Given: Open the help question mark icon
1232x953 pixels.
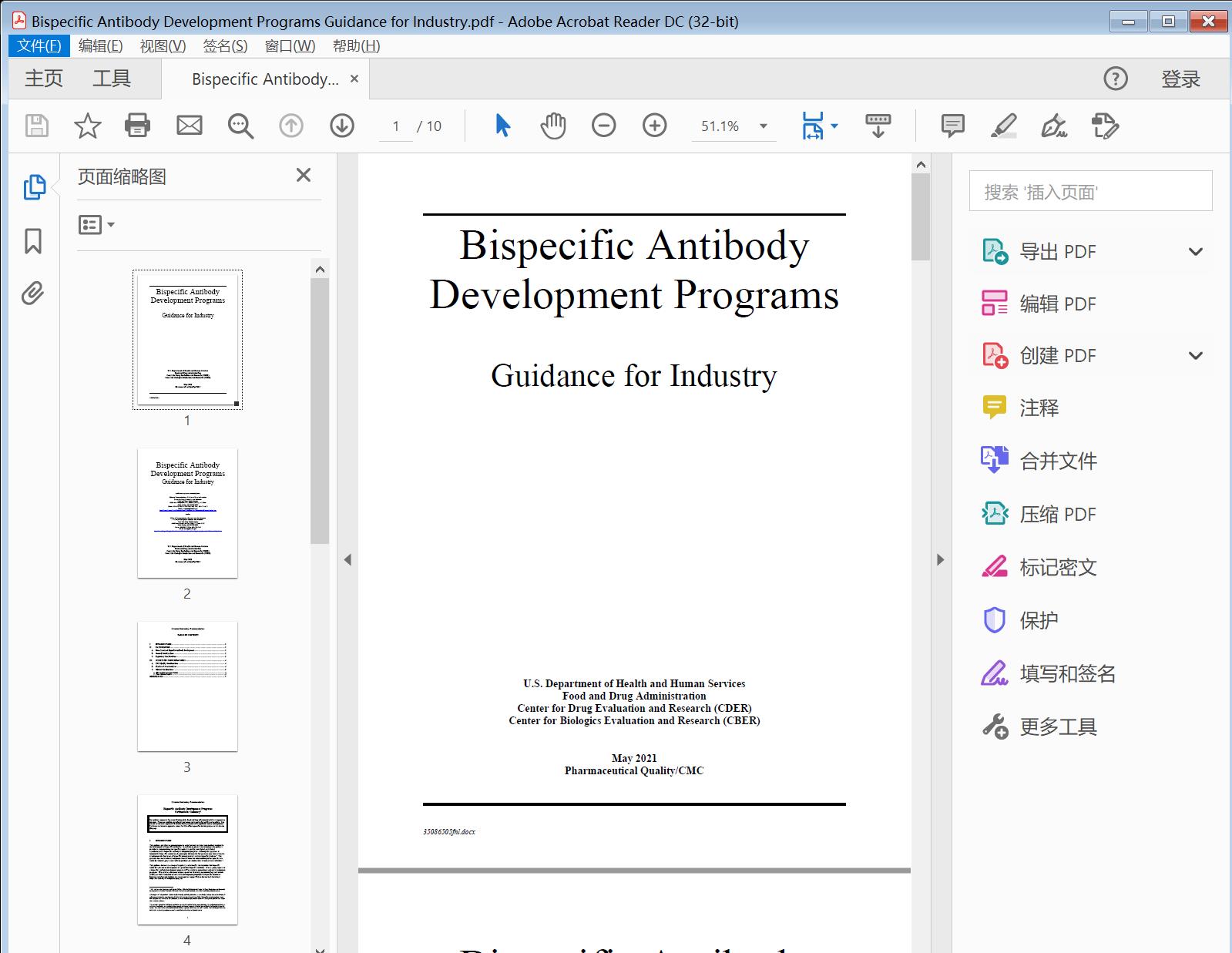Looking at the screenshot, I should pyautogui.click(x=1116, y=79).
